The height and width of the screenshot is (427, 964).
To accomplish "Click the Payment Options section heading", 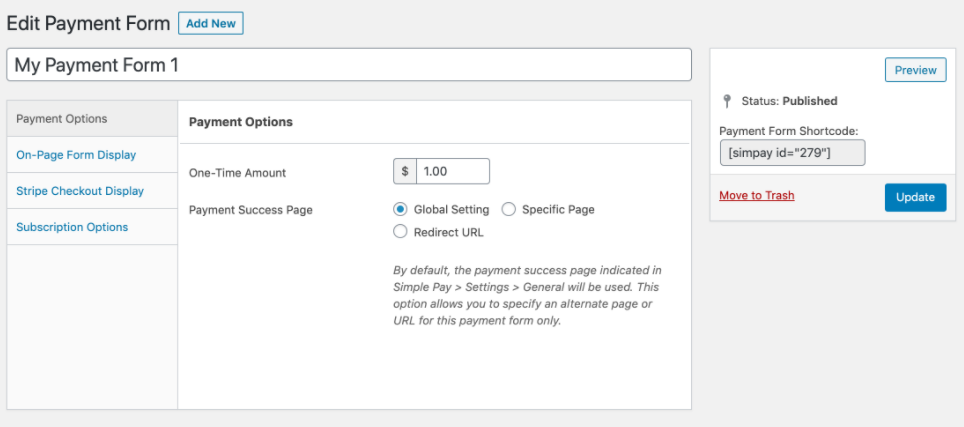I will (x=241, y=122).
